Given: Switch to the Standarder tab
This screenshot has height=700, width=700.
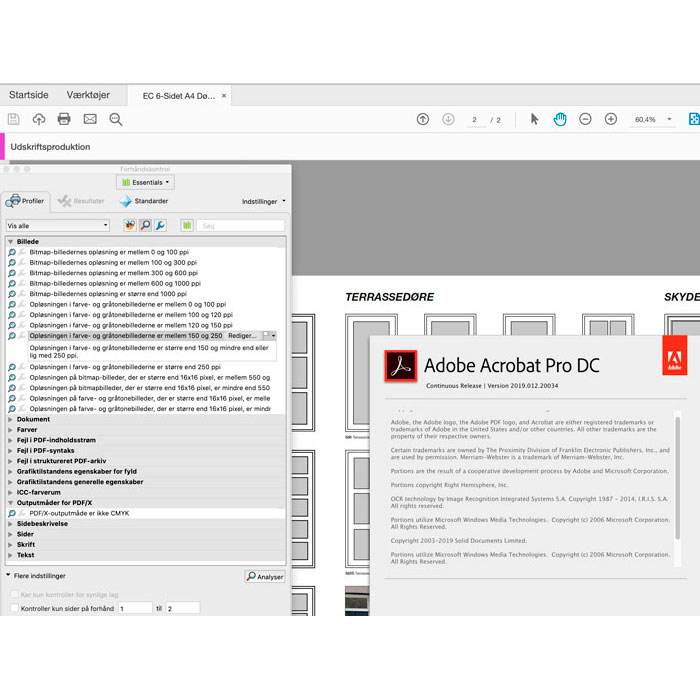Looking at the screenshot, I should (x=144, y=201).
